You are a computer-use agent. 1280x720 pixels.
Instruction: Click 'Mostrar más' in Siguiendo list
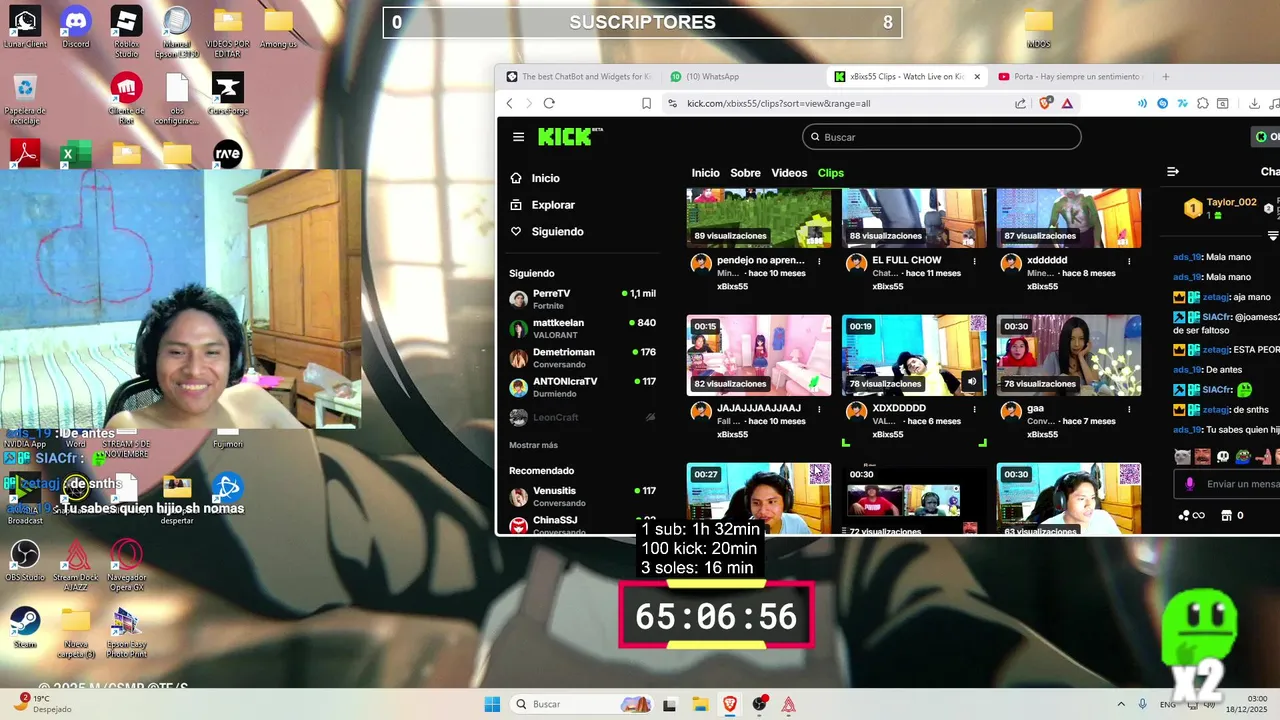point(533,445)
